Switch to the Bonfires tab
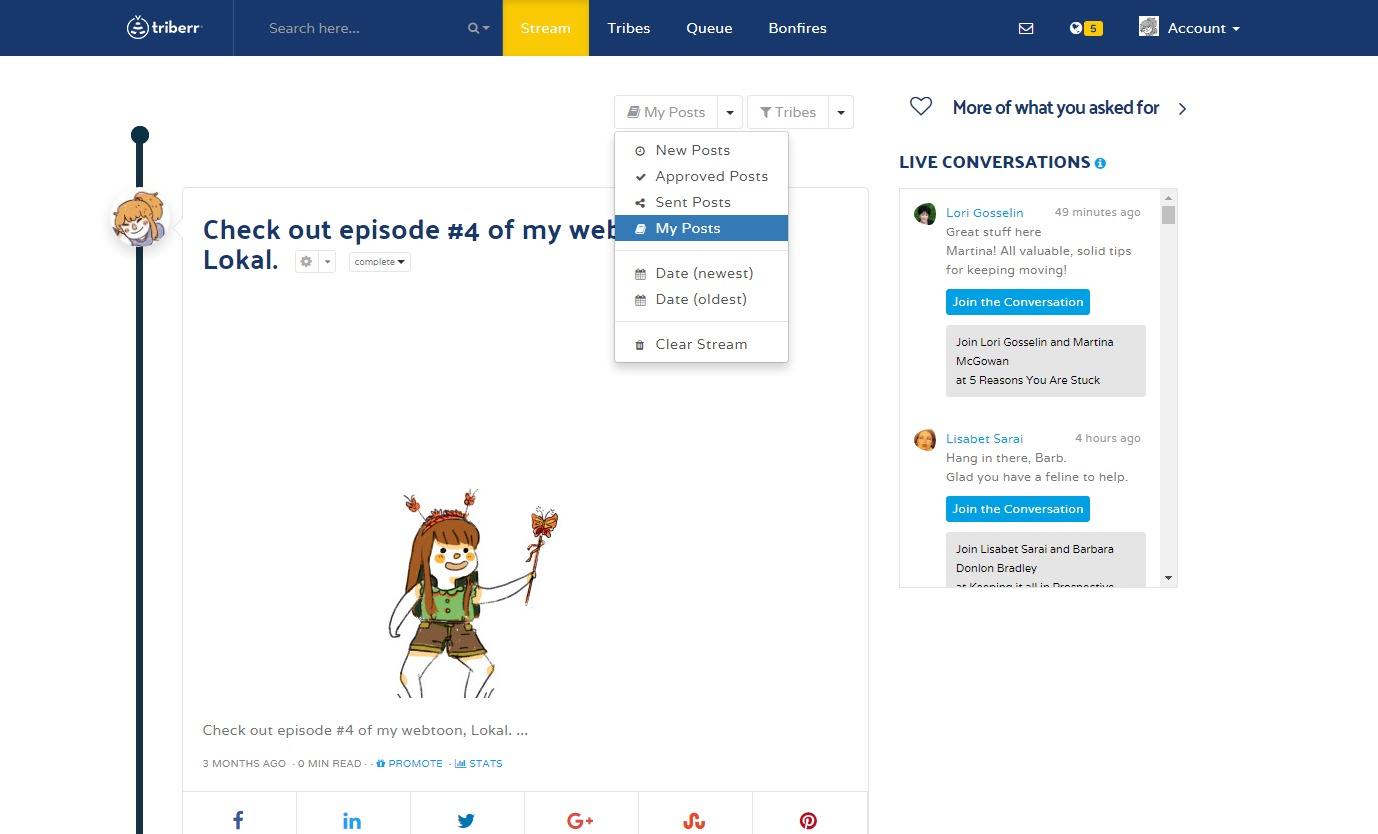1378x834 pixels. 797,28
